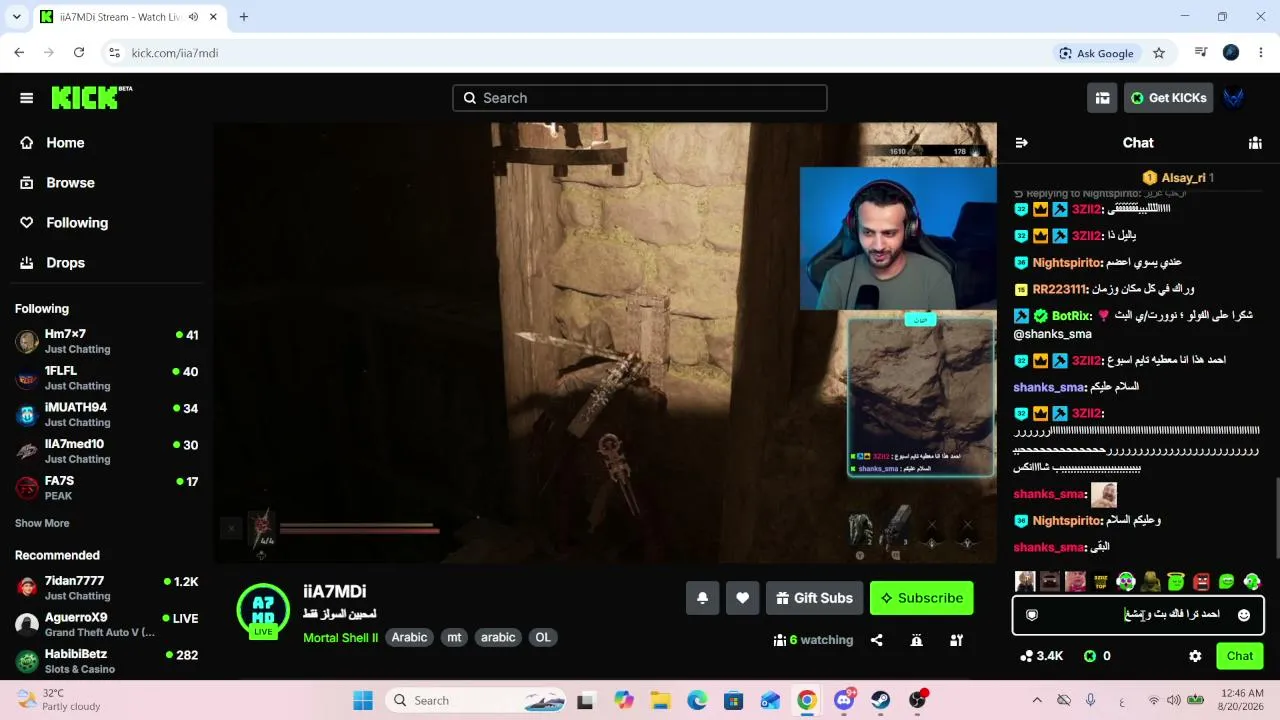Open IIA7med10 followed channel
Viewport: 1280px width, 720px height.
(x=107, y=451)
